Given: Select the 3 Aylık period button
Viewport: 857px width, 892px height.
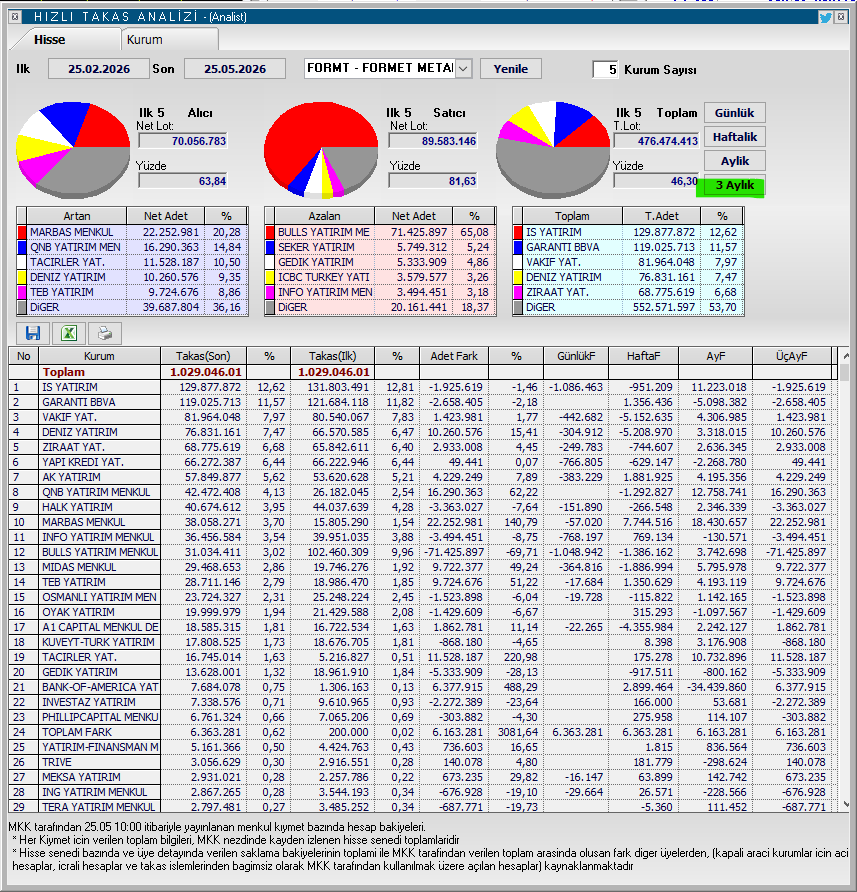Looking at the screenshot, I should tap(735, 185).
